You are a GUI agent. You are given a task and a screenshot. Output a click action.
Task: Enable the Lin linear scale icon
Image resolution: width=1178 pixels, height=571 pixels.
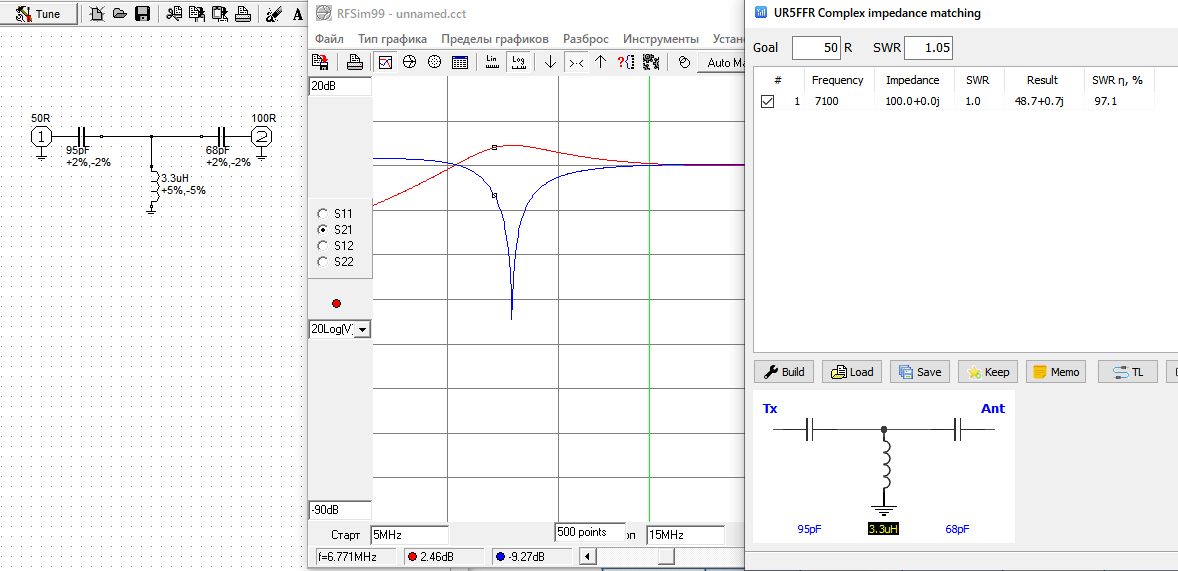491,62
